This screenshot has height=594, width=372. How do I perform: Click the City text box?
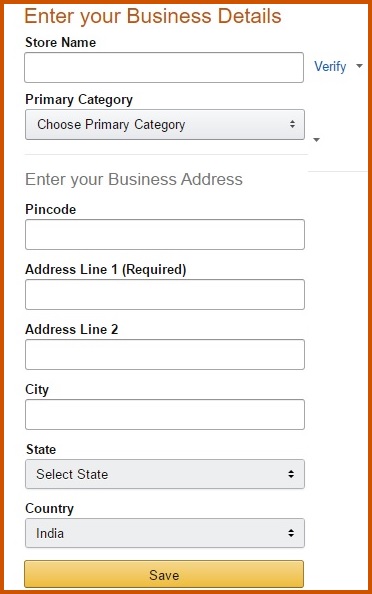point(165,414)
